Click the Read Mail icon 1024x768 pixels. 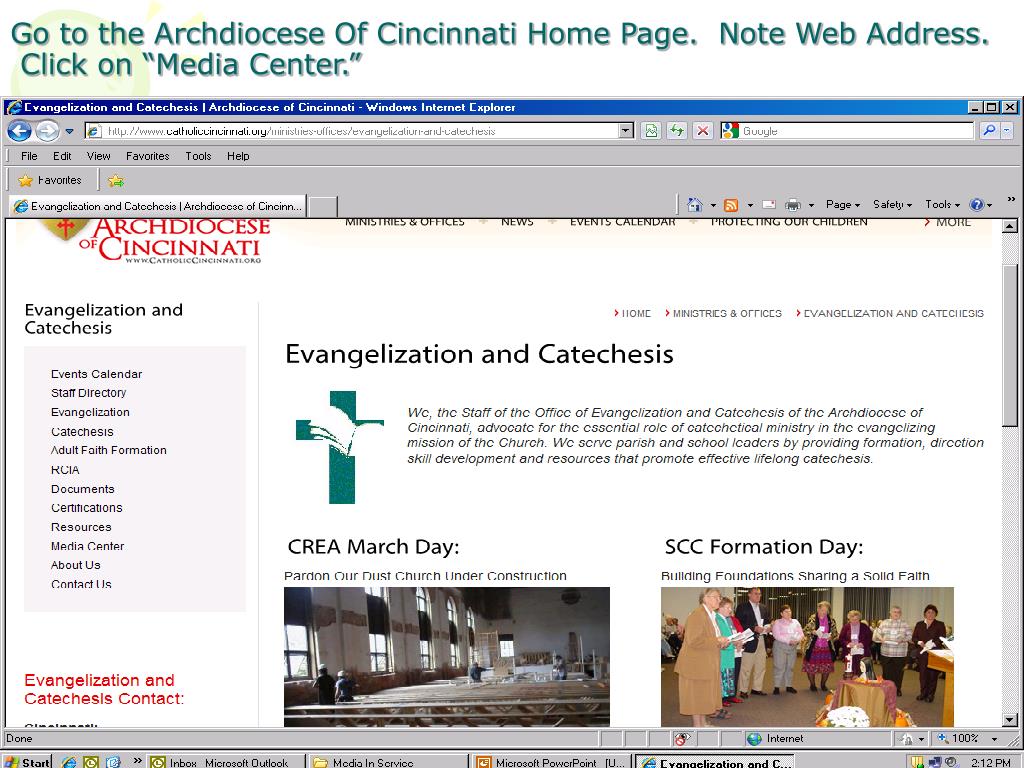point(769,205)
